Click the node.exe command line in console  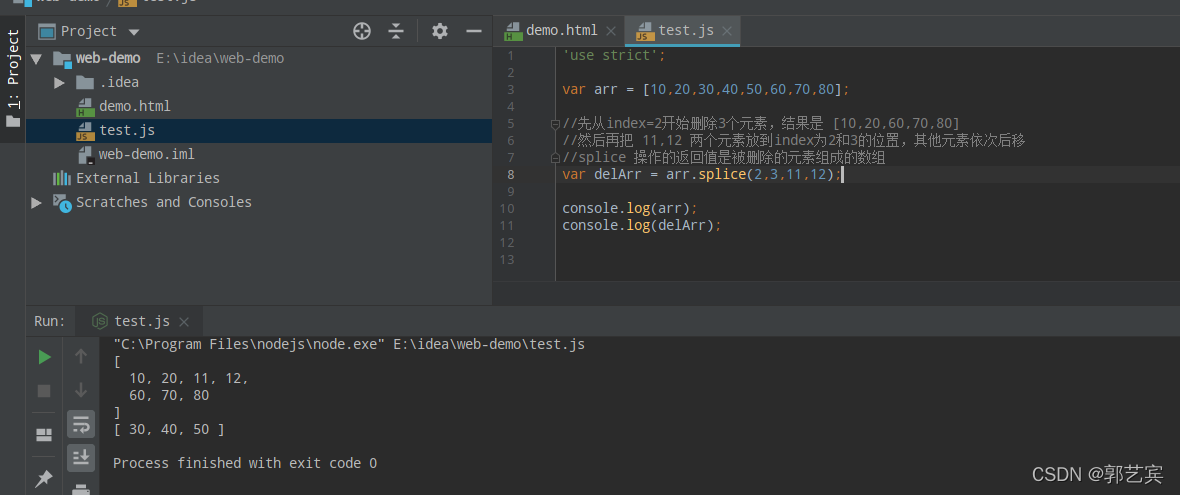[x=348, y=345]
